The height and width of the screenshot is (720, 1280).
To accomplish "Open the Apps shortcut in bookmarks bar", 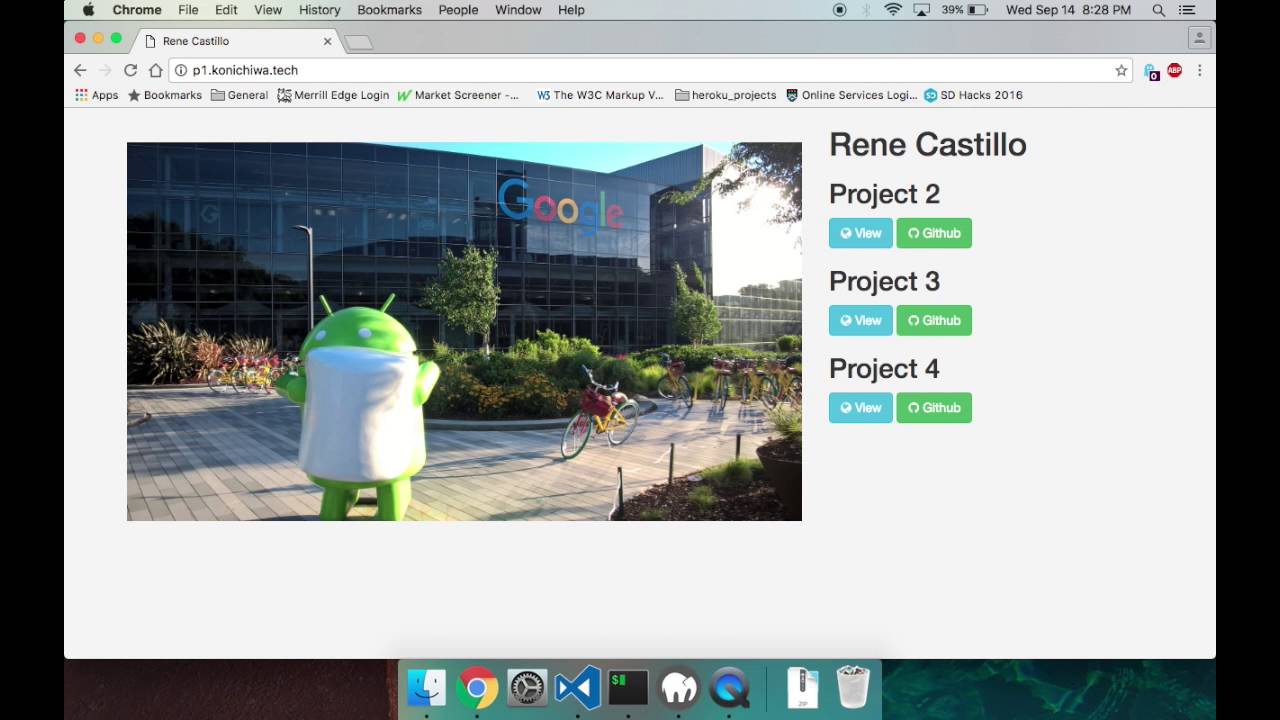I will pos(97,95).
